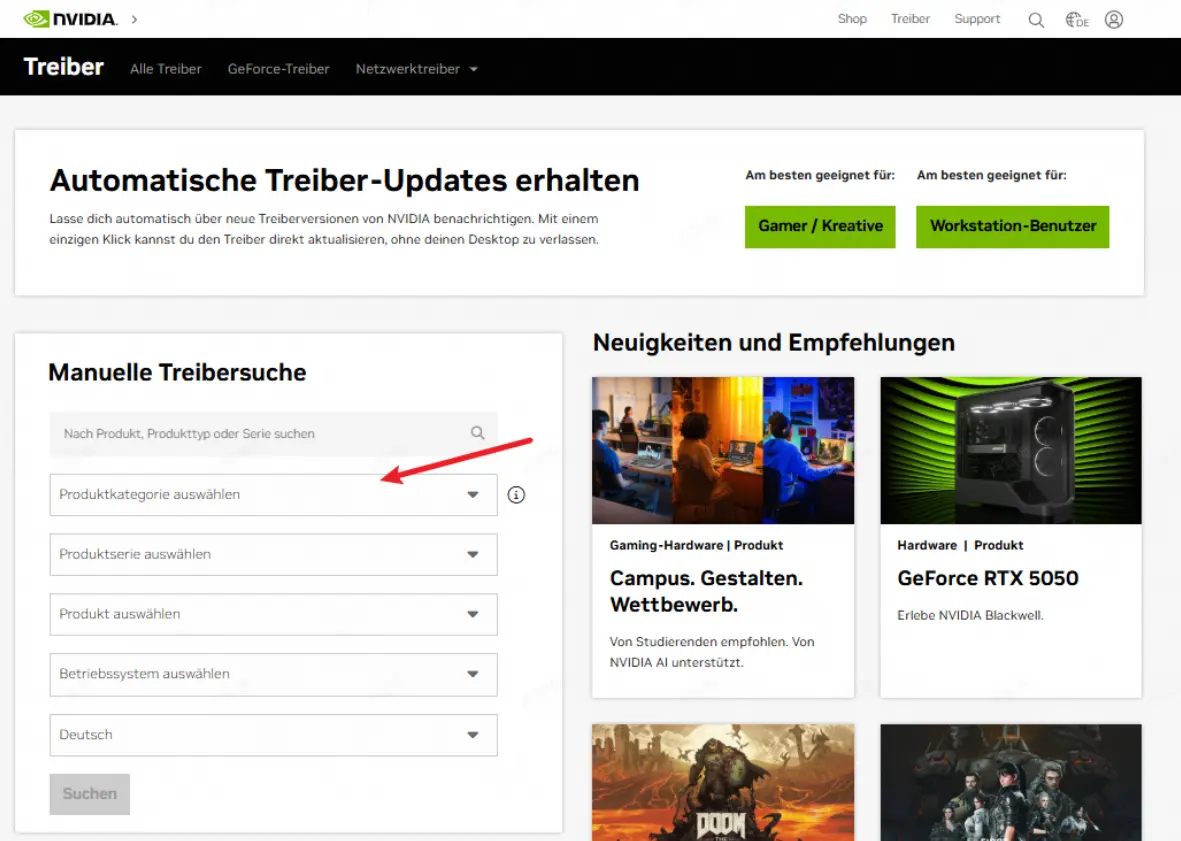Open Betriebssystem auswählen dropdown
The width and height of the screenshot is (1181, 841).
[273, 674]
